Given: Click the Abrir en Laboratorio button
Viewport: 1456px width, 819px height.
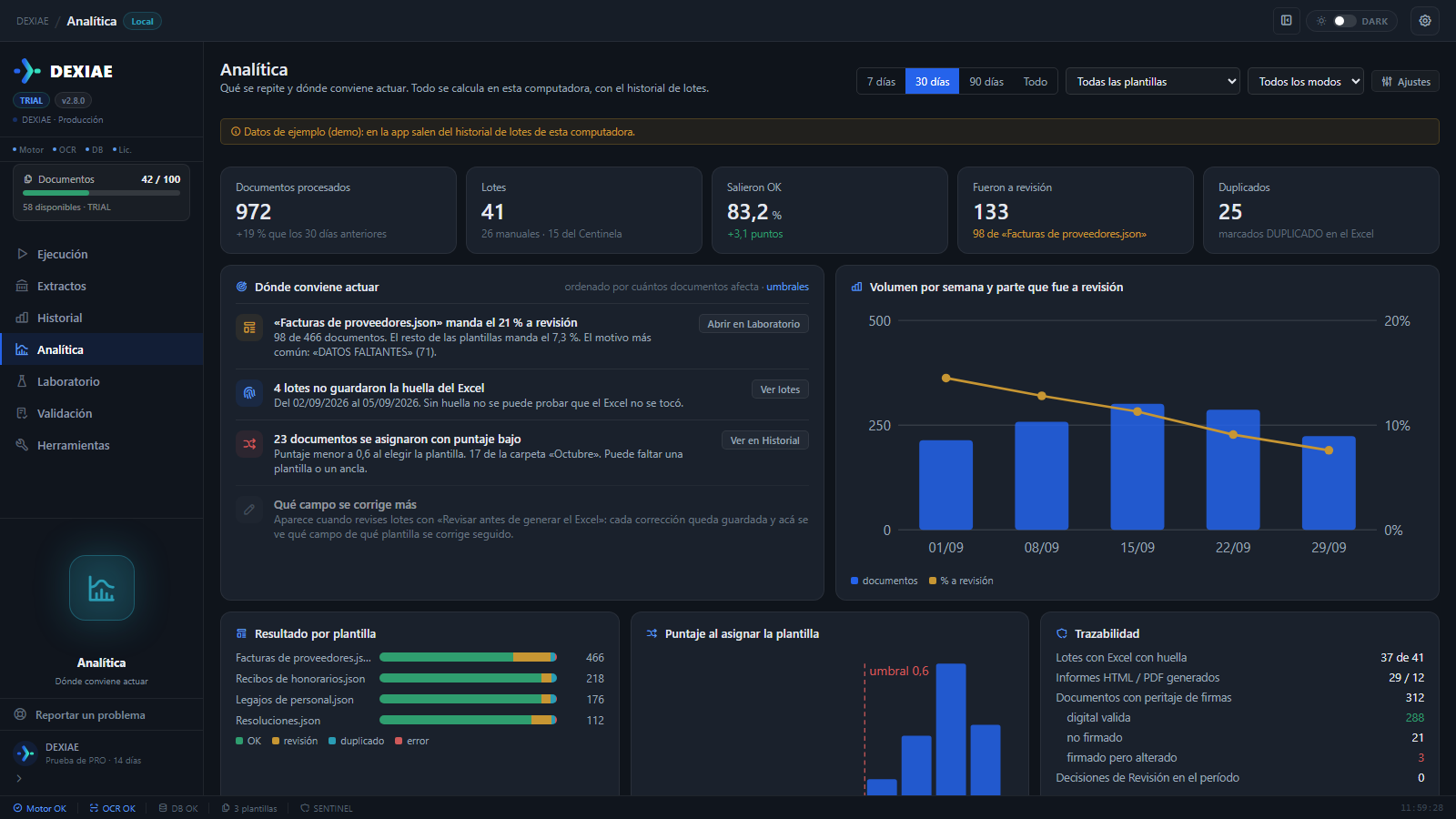Looking at the screenshot, I should [x=753, y=324].
